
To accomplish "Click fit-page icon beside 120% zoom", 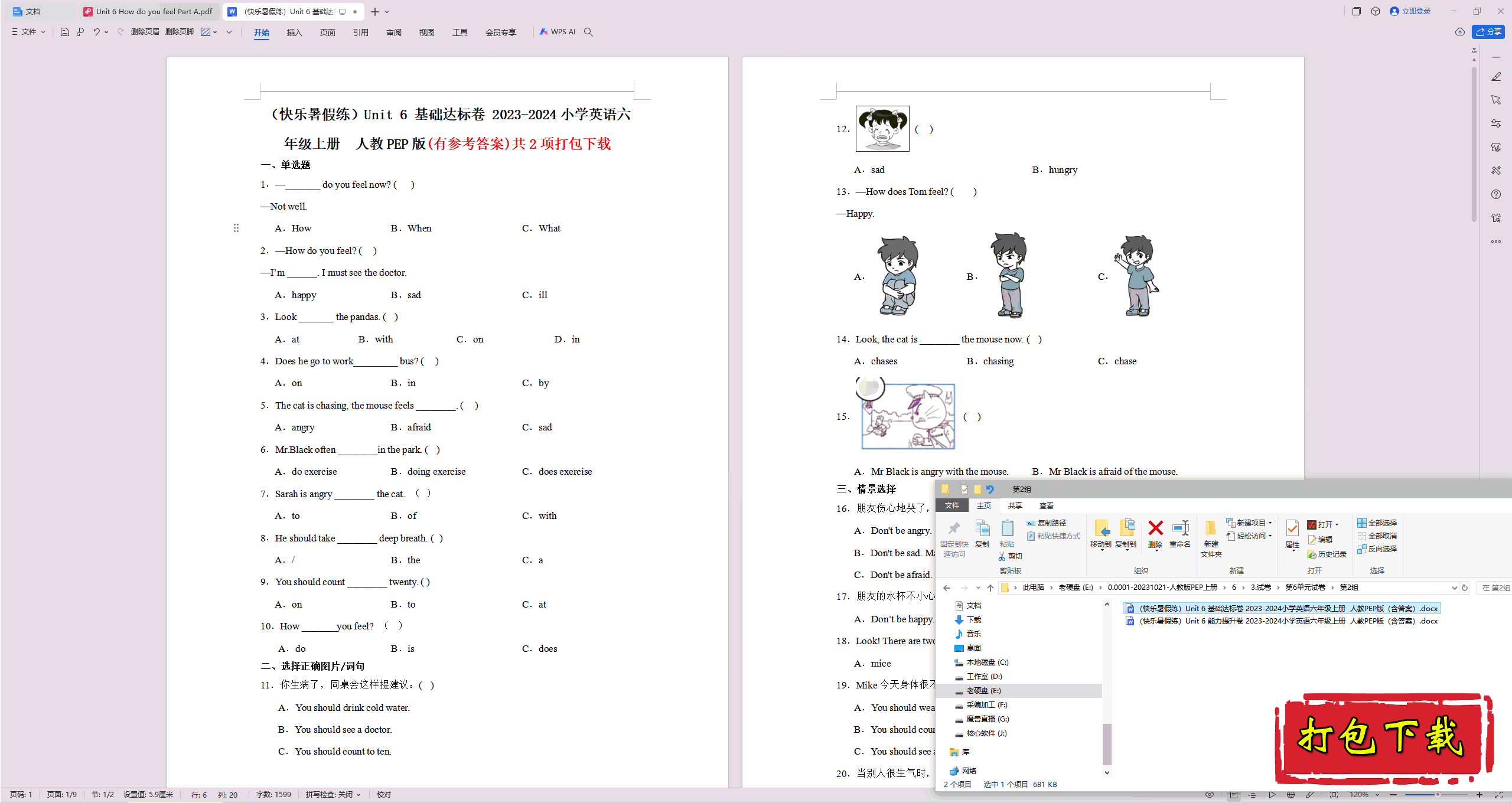I will pos(1334,795).
